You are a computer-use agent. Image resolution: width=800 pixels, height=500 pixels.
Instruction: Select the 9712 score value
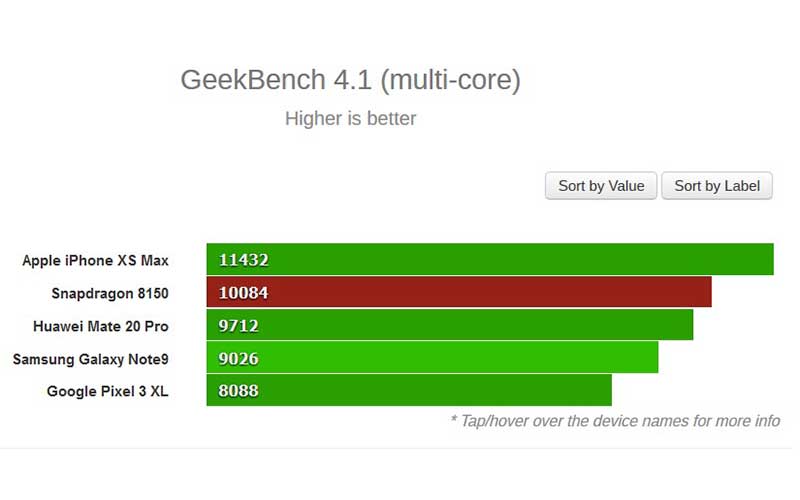pos(238,326)
